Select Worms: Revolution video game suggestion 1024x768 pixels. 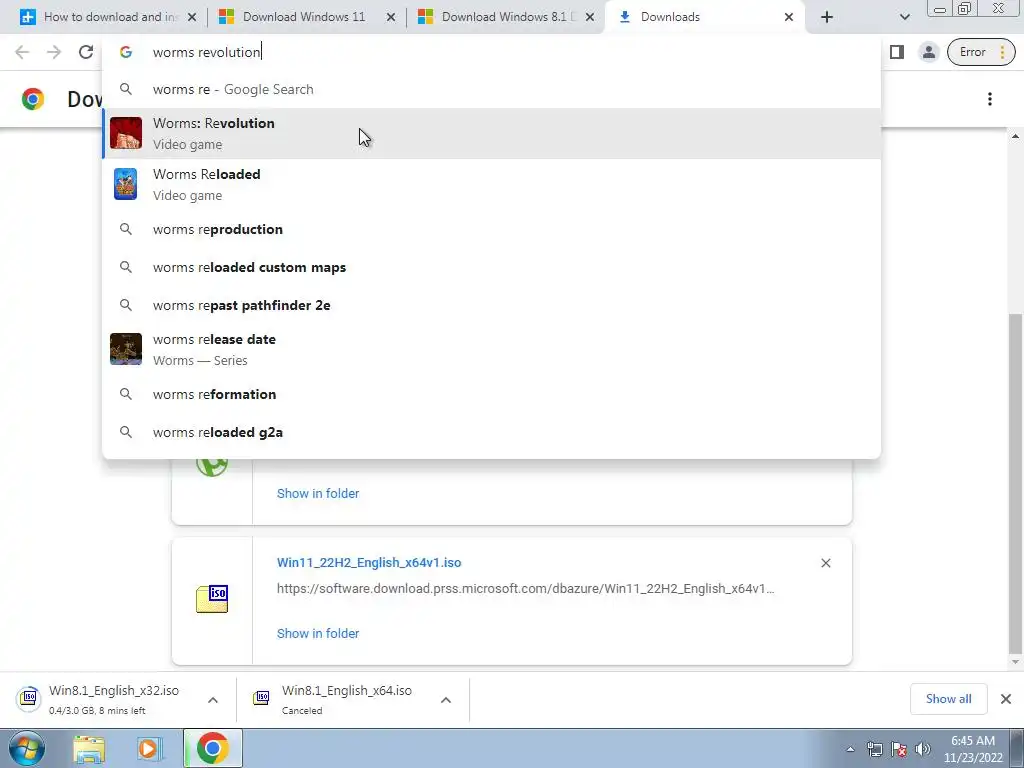coord(491,133)
